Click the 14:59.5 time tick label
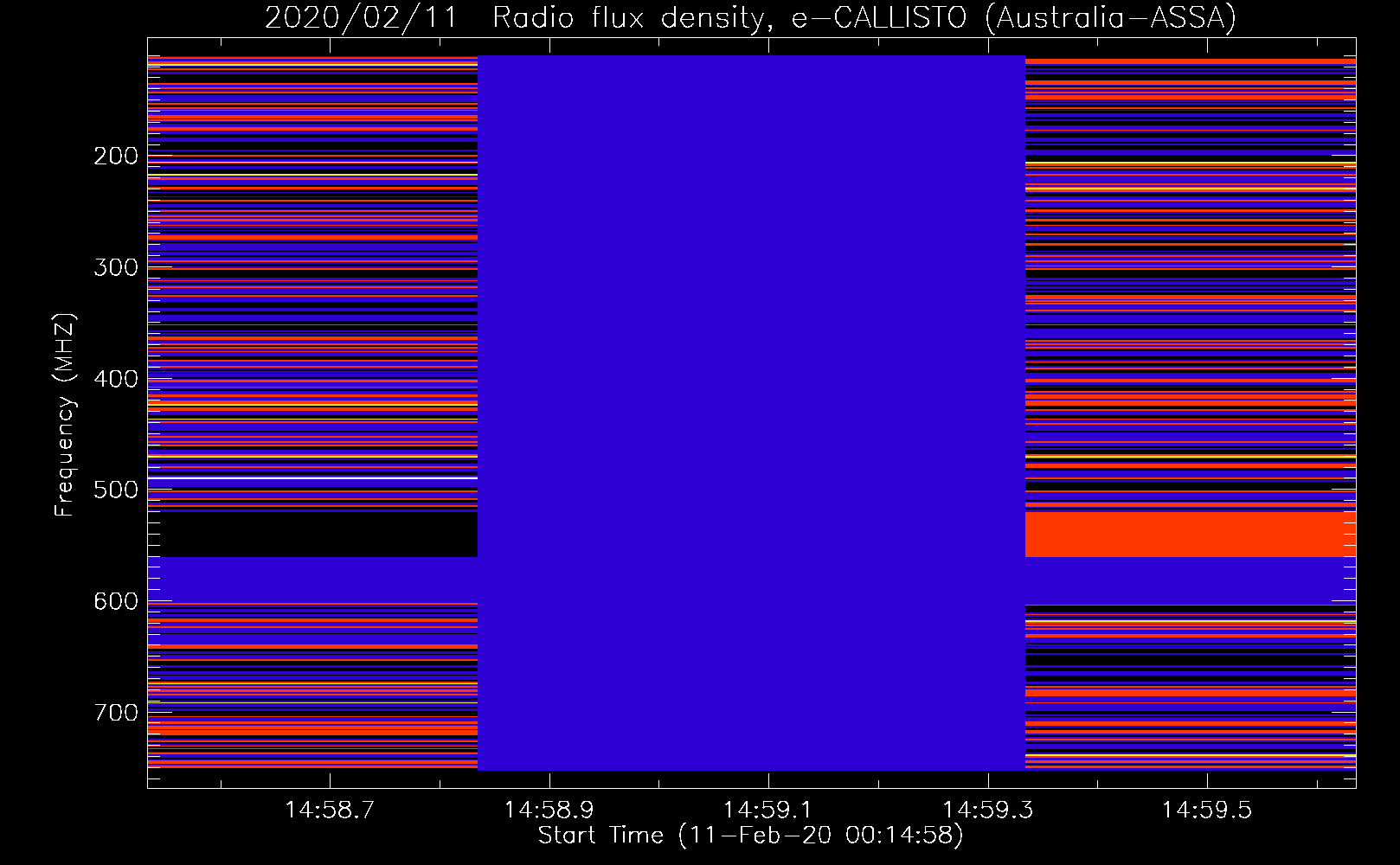The image size is (1400, 865). 1206,811
